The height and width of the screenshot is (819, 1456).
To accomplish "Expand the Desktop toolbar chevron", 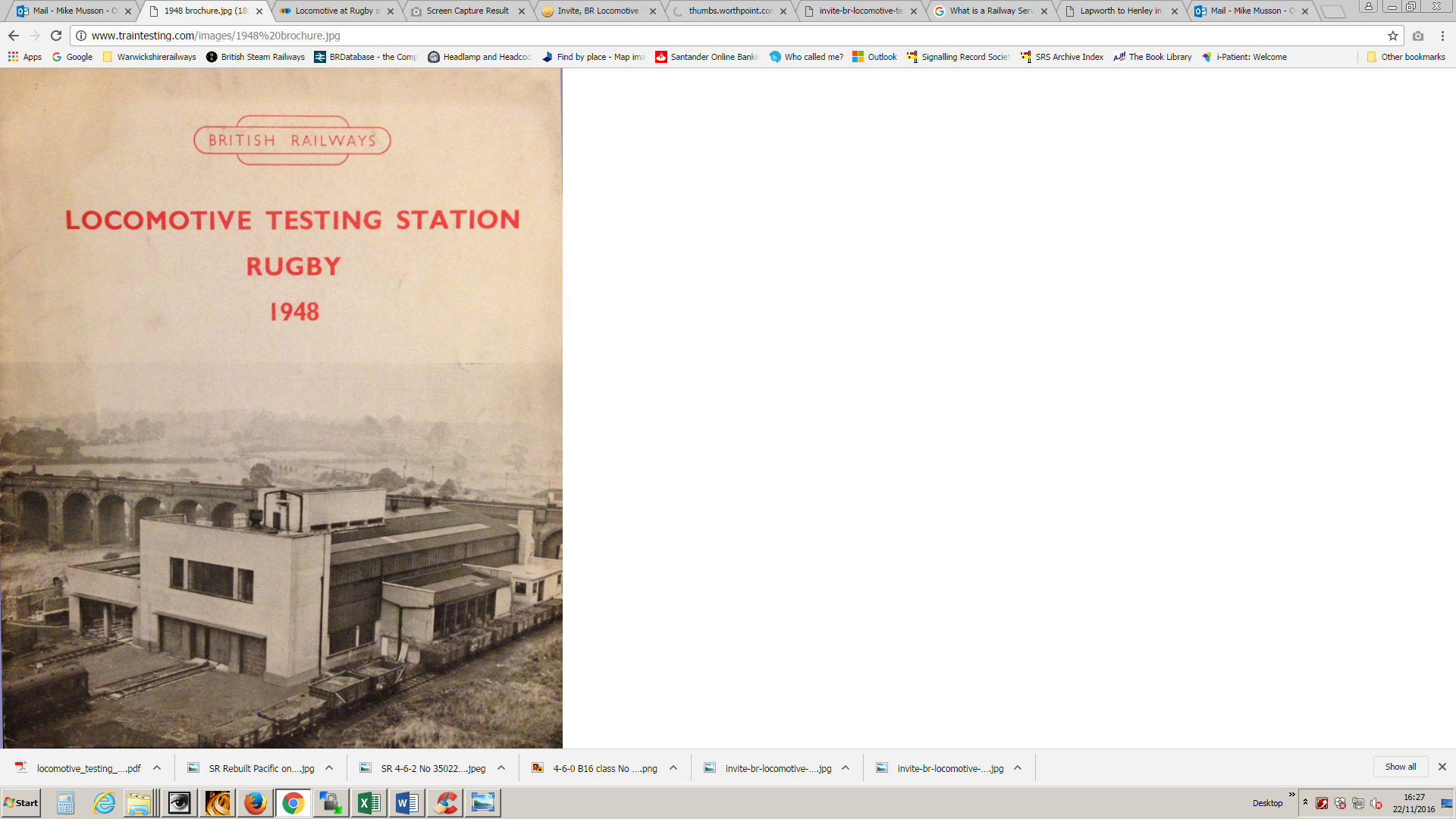I will [1291, 795].
